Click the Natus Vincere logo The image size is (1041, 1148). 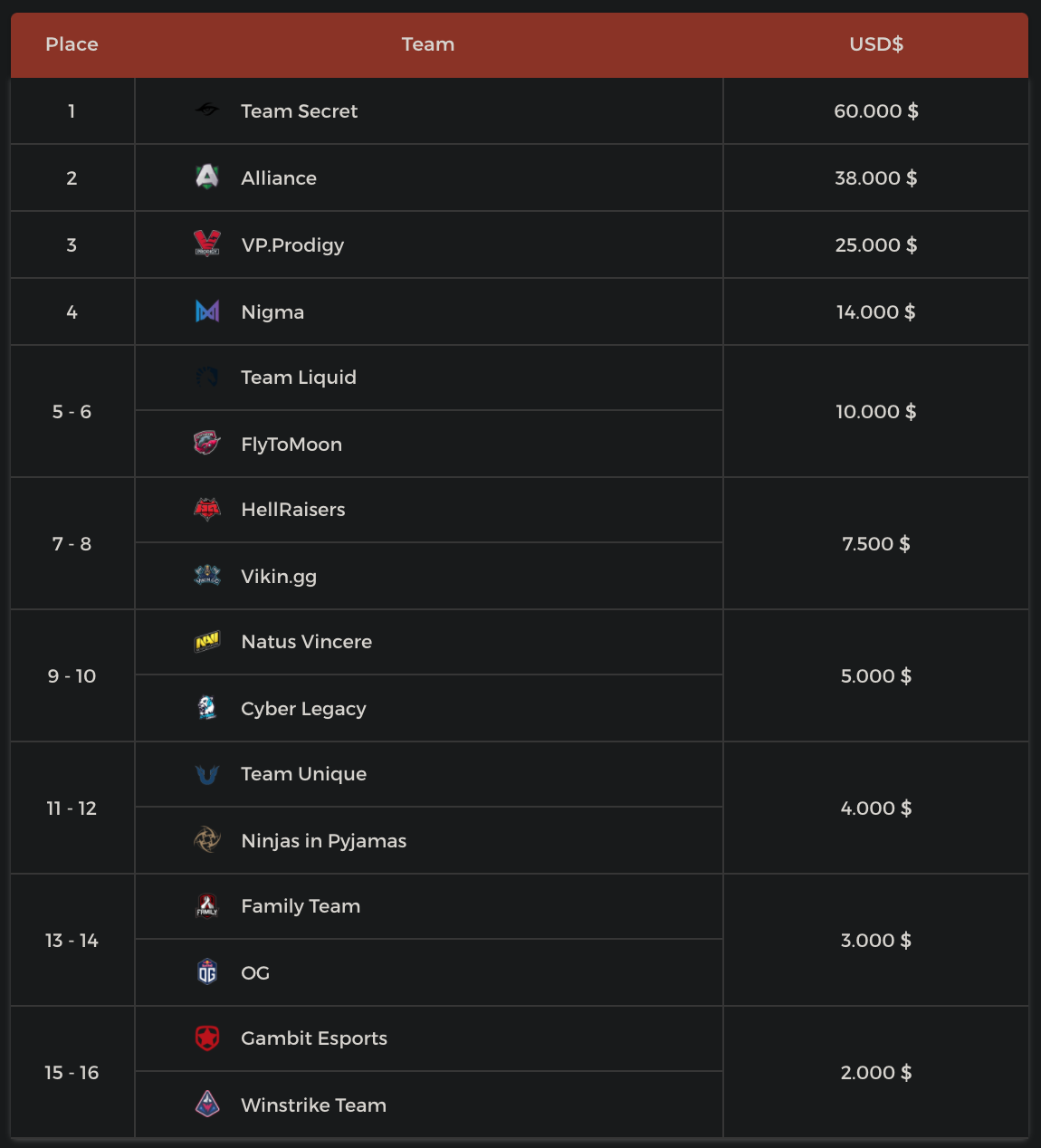(x=207, y=642)
